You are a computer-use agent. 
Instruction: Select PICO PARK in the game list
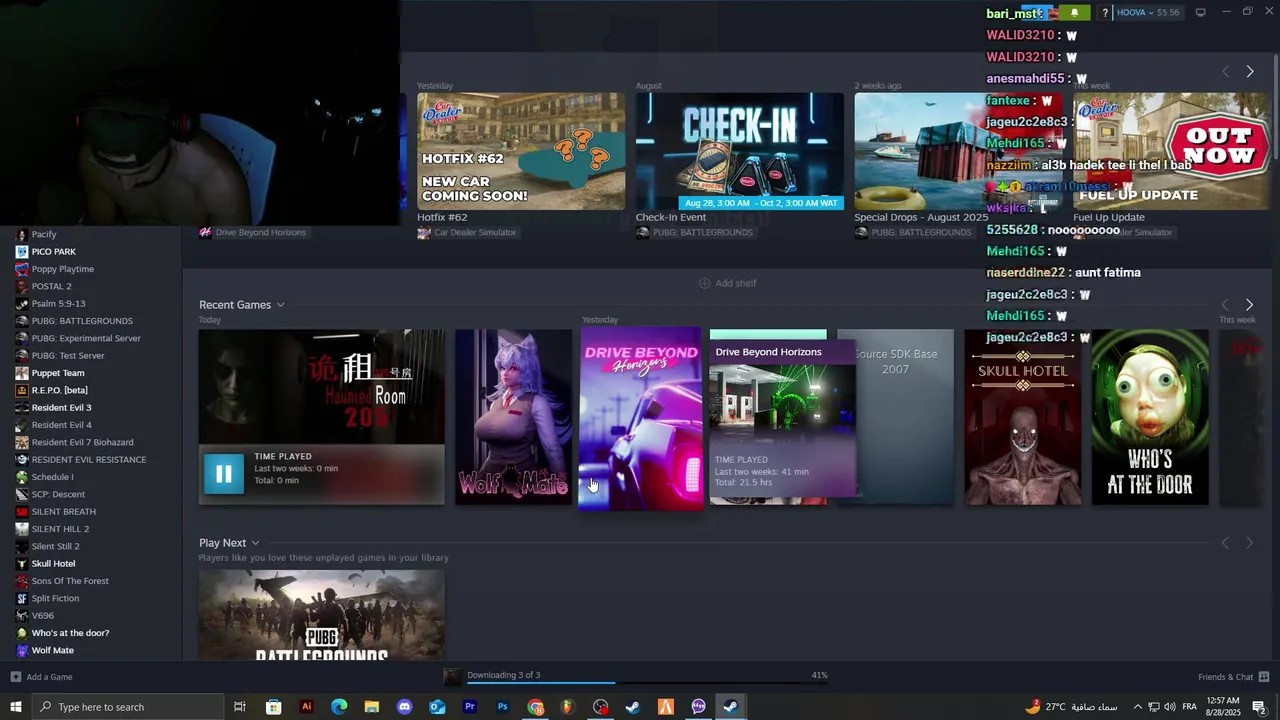click(54, 252)
